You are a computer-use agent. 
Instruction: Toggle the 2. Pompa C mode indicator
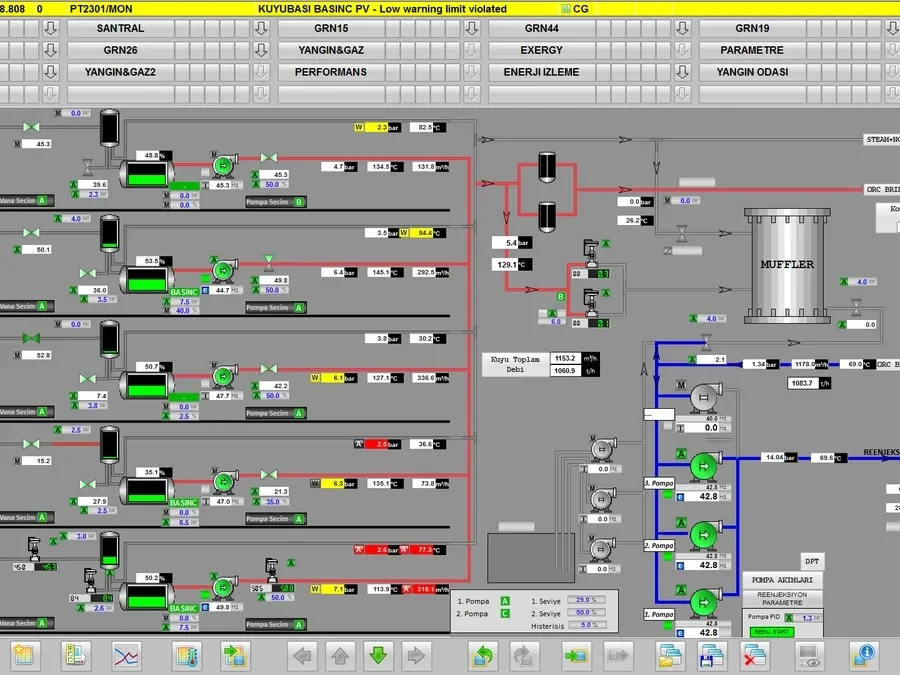505,614
